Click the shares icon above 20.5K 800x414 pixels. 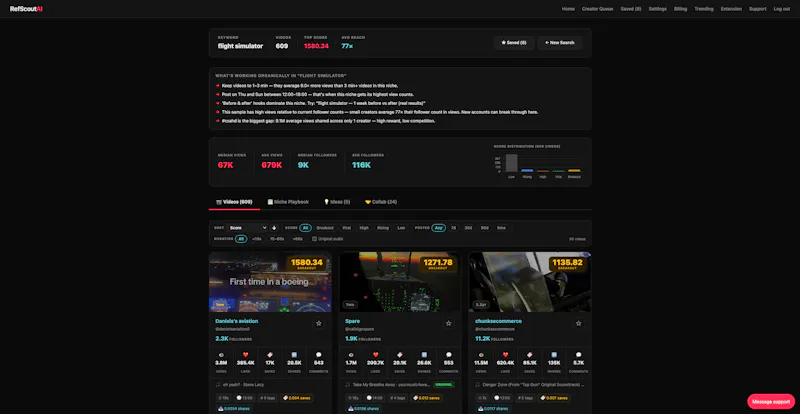point(294,355)
